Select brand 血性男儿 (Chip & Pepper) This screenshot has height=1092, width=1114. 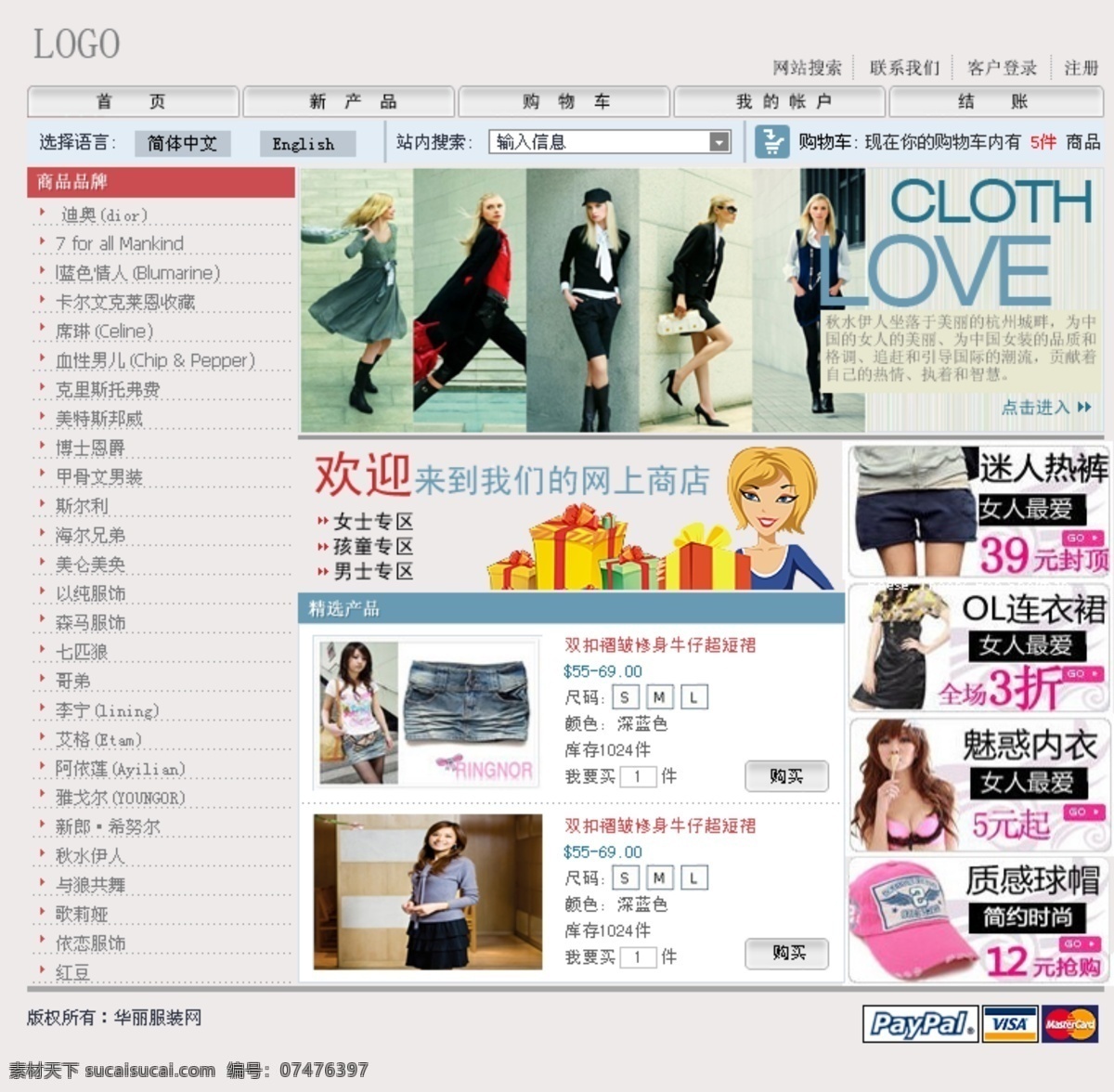(155, 360)
